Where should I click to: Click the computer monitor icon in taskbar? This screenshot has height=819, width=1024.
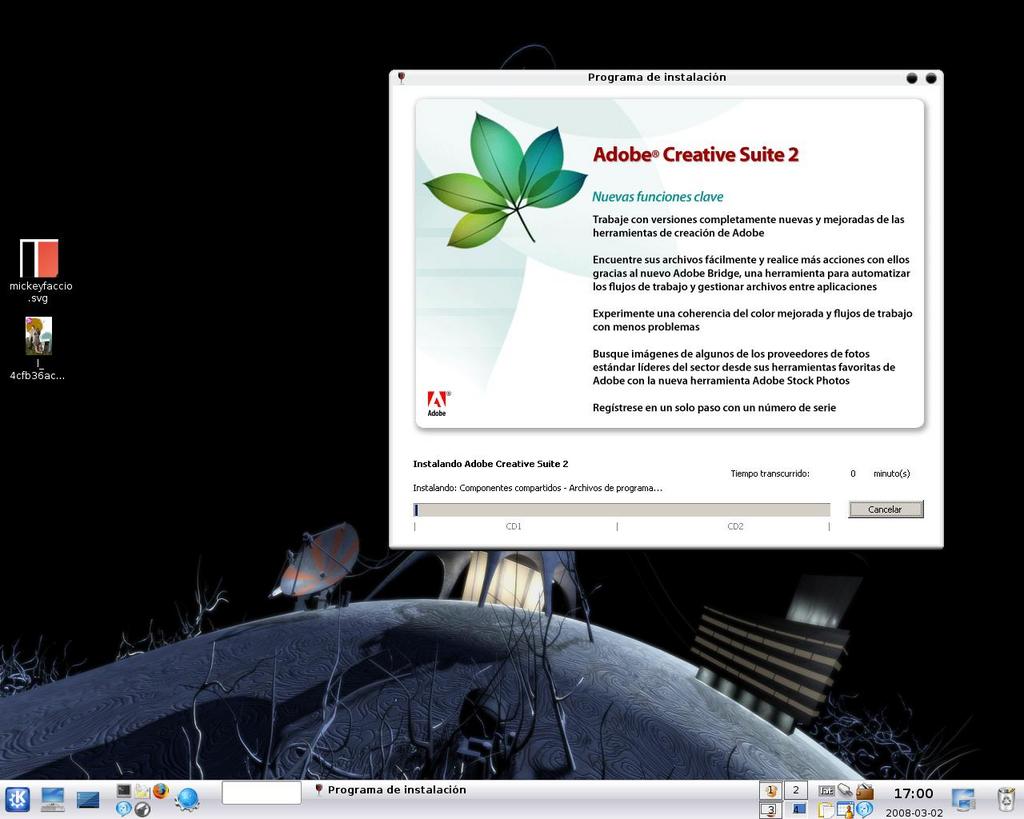point(53,799)
